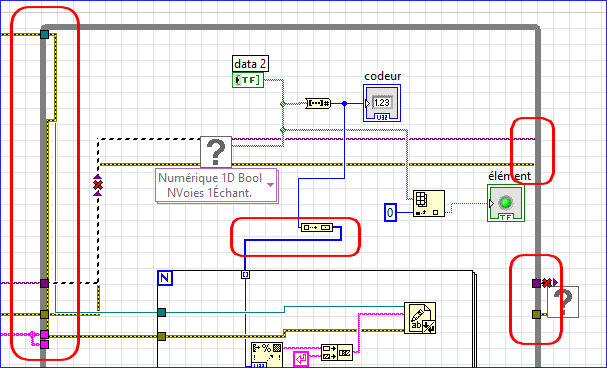The image size is (607, 368).
Task: Click the End of Line constant
Action: (x=301, y=359)
